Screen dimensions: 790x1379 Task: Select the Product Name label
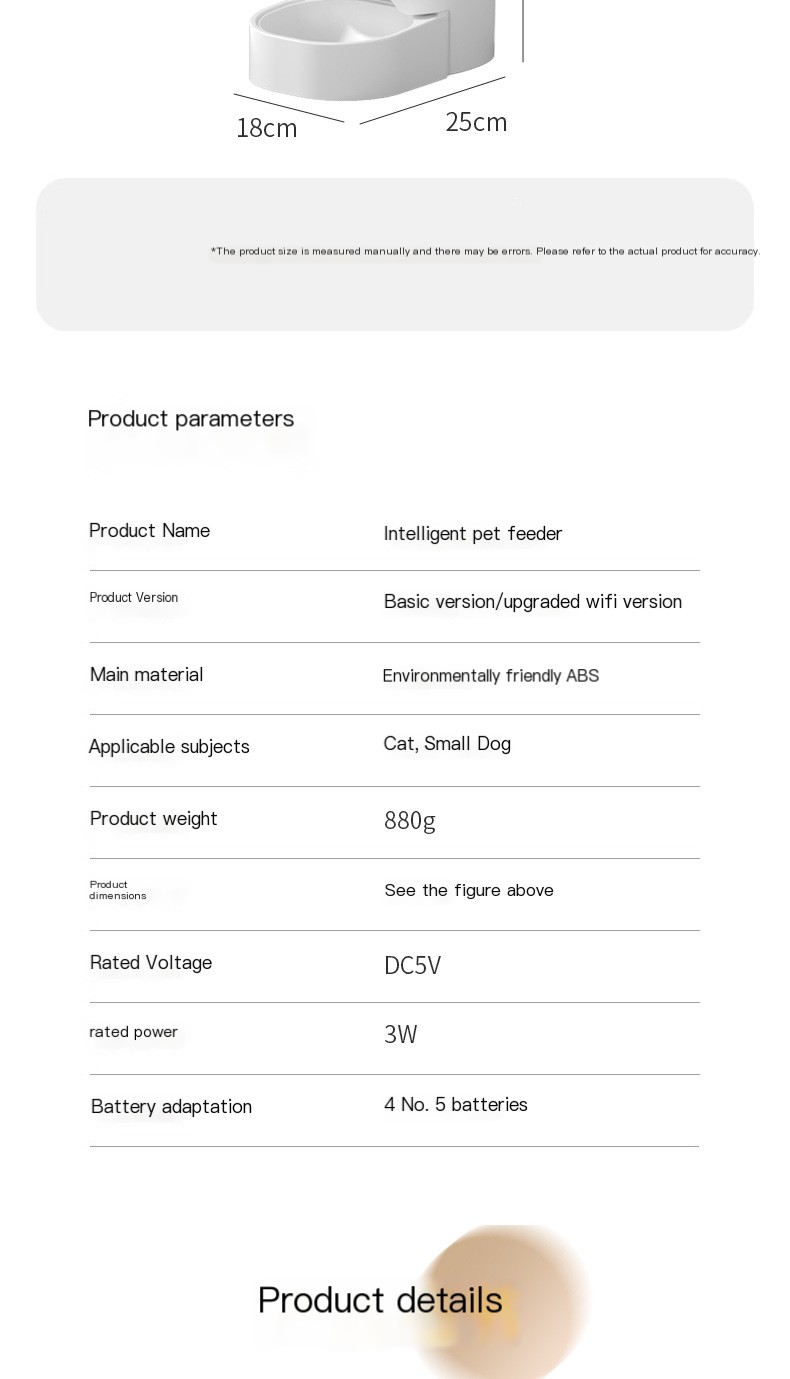150,531
